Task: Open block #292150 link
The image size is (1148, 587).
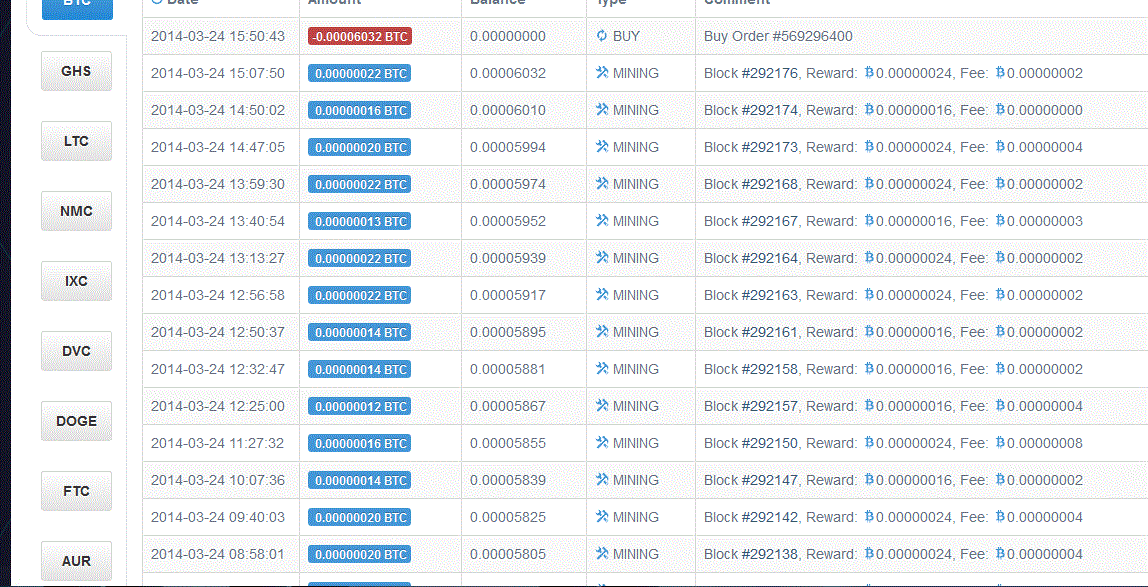Action: pos(769,443)
